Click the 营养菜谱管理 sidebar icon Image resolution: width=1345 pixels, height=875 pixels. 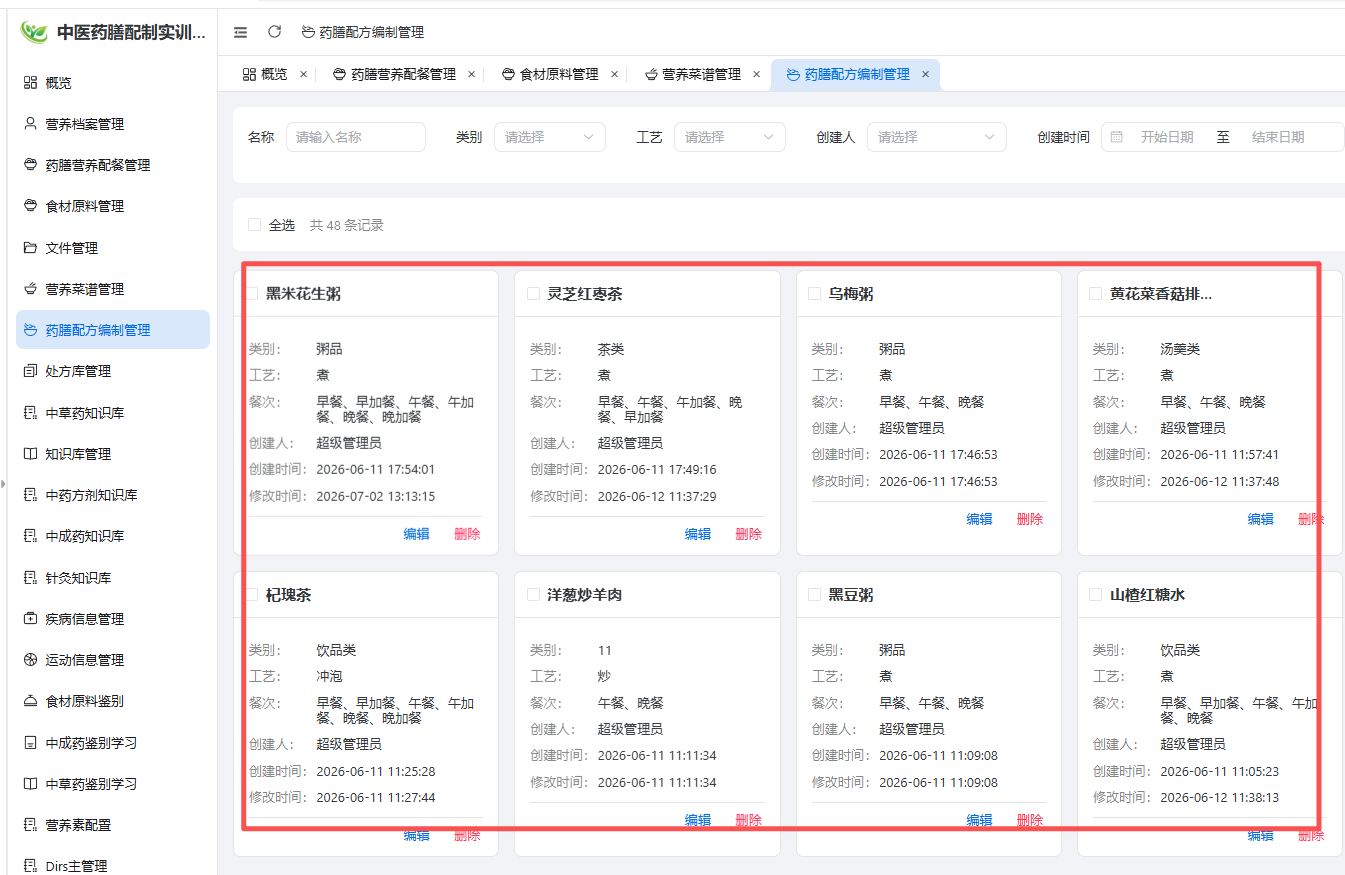click(30, 289)
